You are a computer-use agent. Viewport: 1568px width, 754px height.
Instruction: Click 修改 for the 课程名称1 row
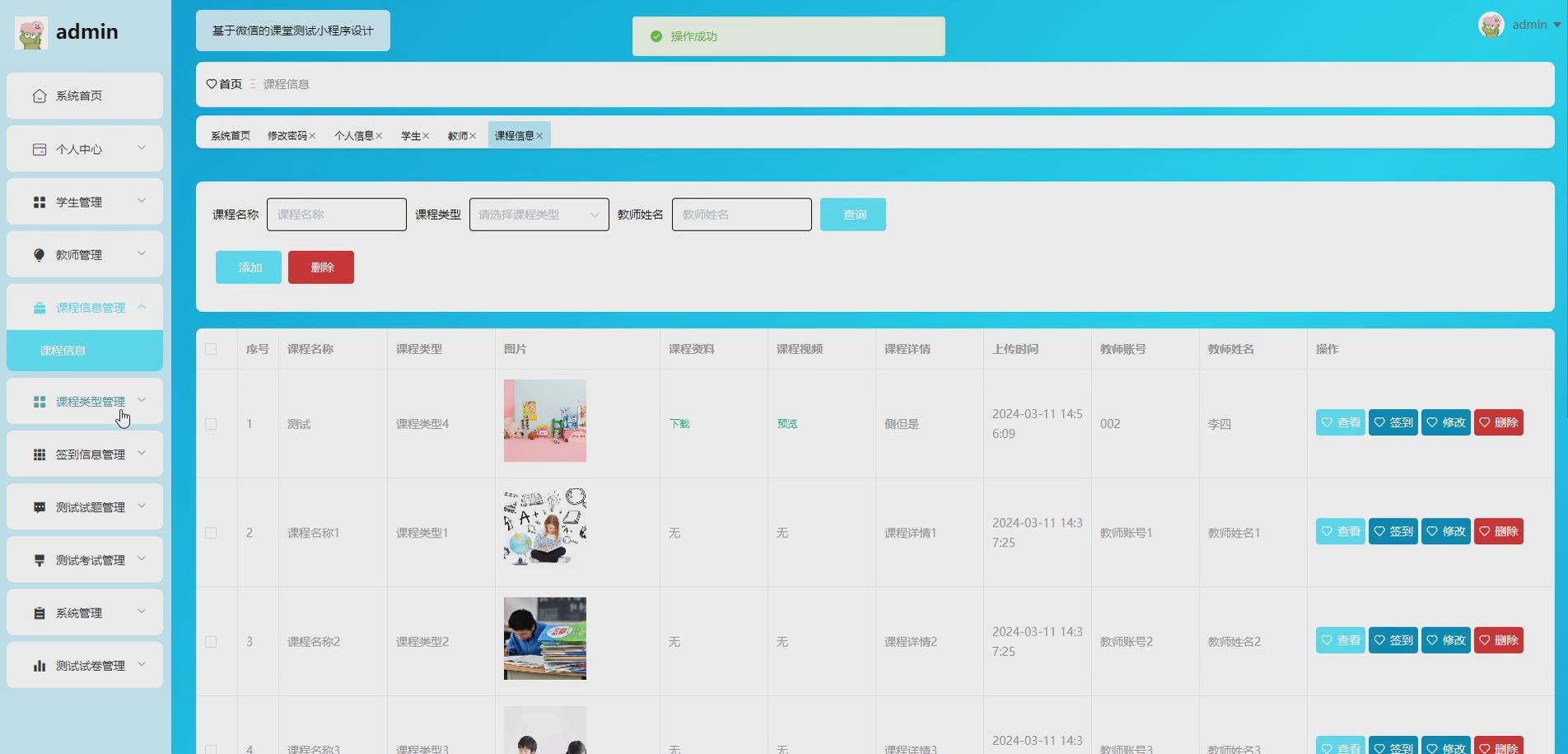(1446, 531)
